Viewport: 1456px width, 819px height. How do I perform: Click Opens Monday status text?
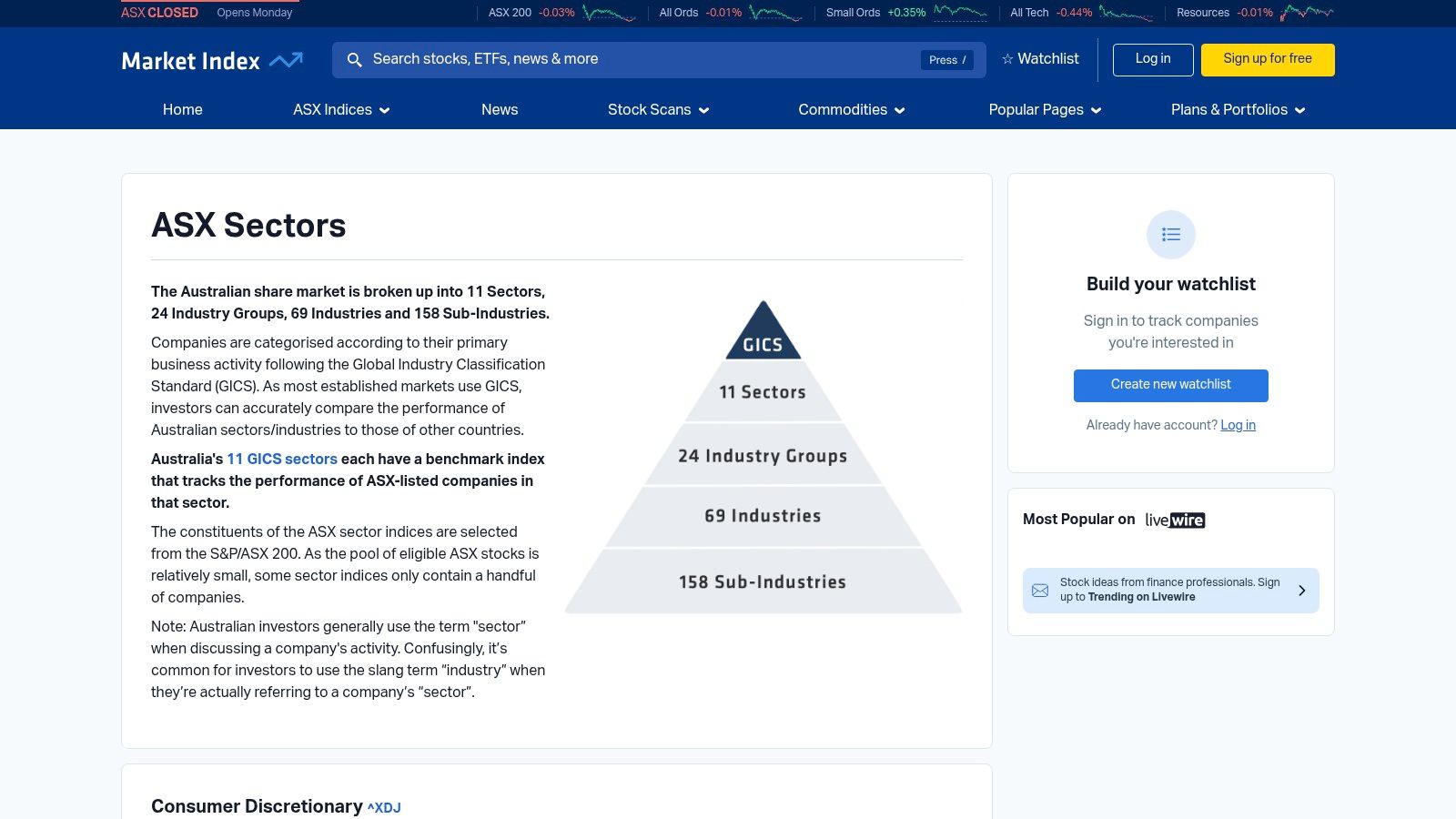coord(255,13)
